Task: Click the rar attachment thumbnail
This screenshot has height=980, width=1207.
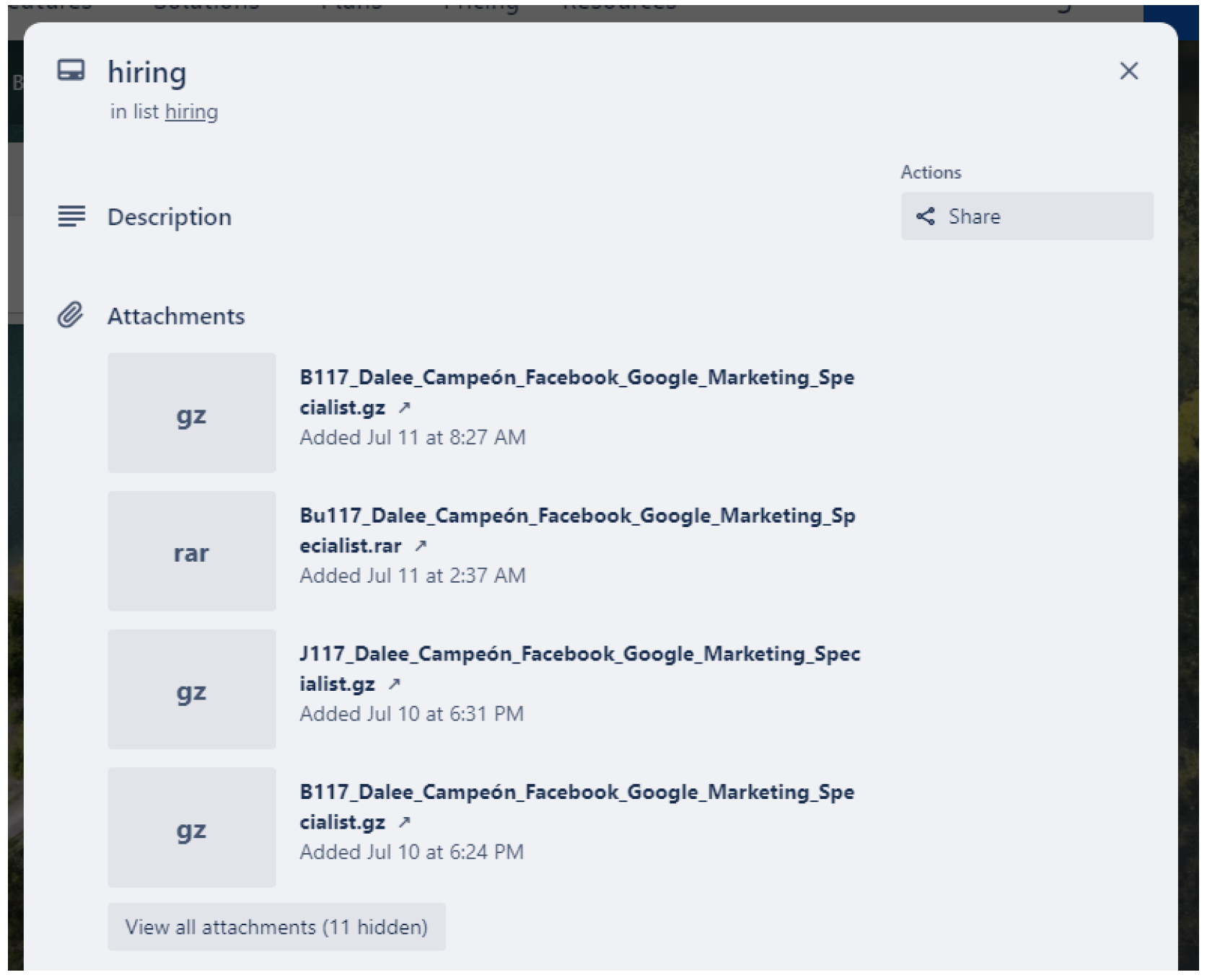Action: 191,552
